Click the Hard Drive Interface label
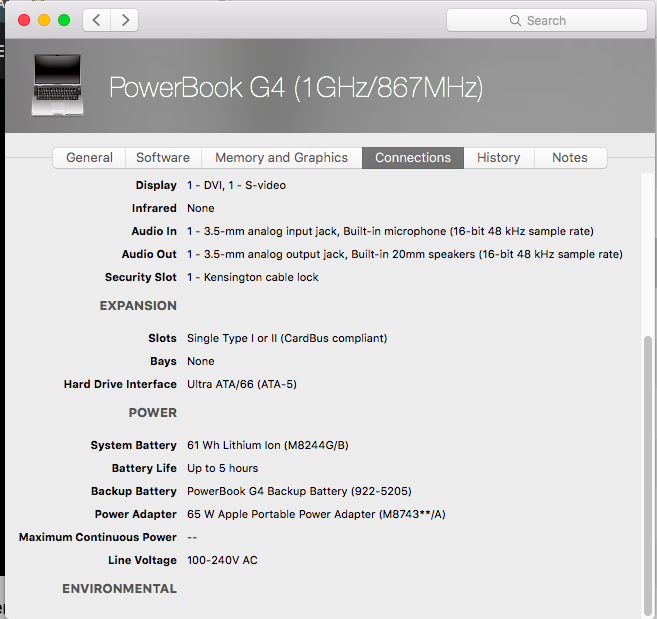657x619 pixels. [120, 384]
